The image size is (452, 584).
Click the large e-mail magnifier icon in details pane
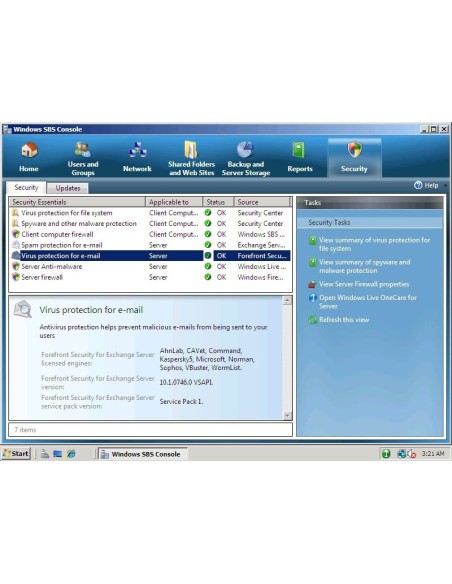23,309
